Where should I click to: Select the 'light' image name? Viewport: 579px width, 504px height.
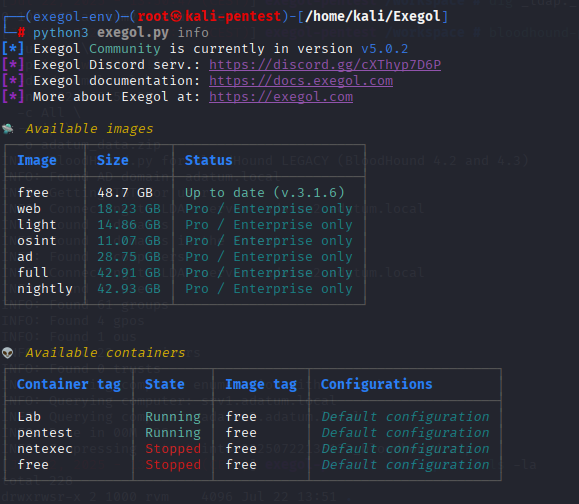[37, 224]
